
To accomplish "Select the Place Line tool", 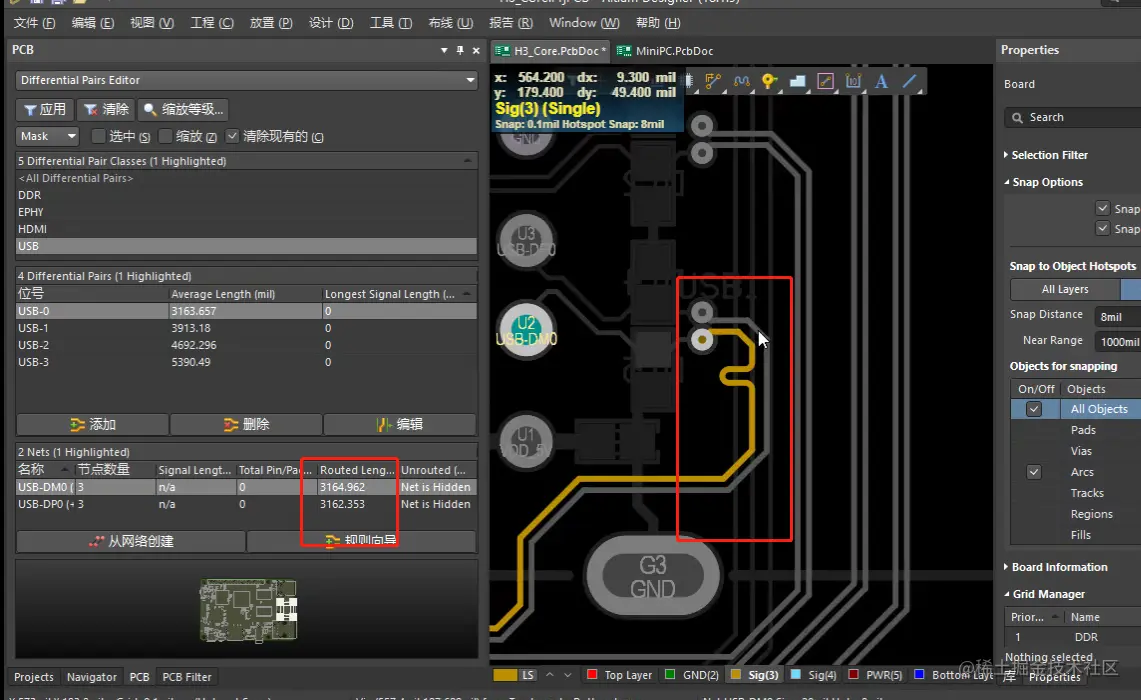I will pyautogui.click(x=910, y=81).
